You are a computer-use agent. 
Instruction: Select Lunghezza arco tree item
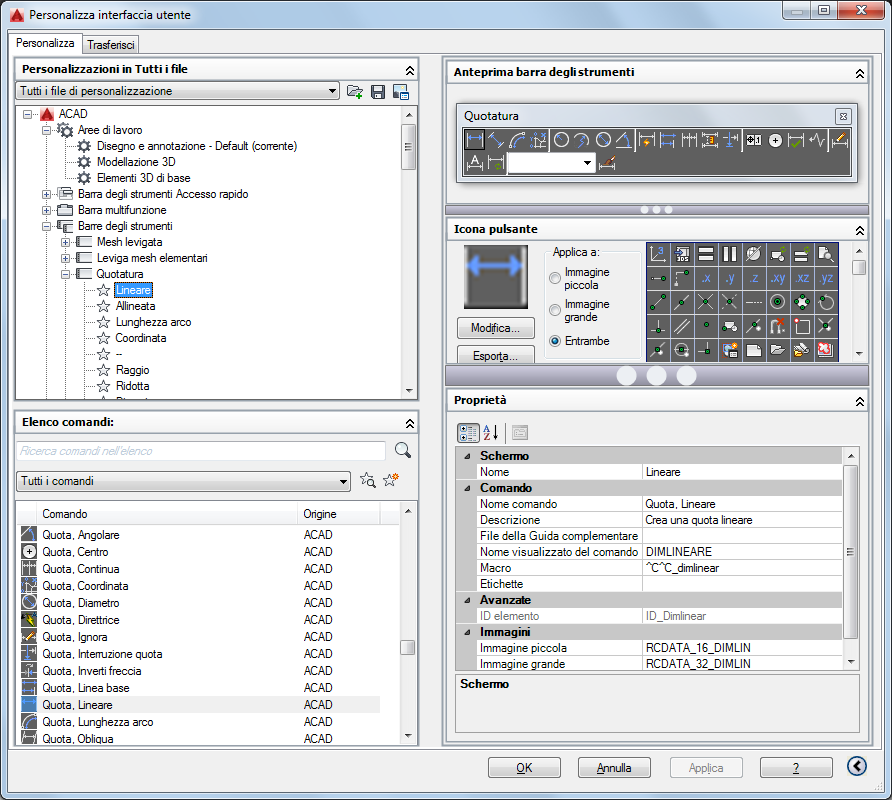[x=154, y=322]
